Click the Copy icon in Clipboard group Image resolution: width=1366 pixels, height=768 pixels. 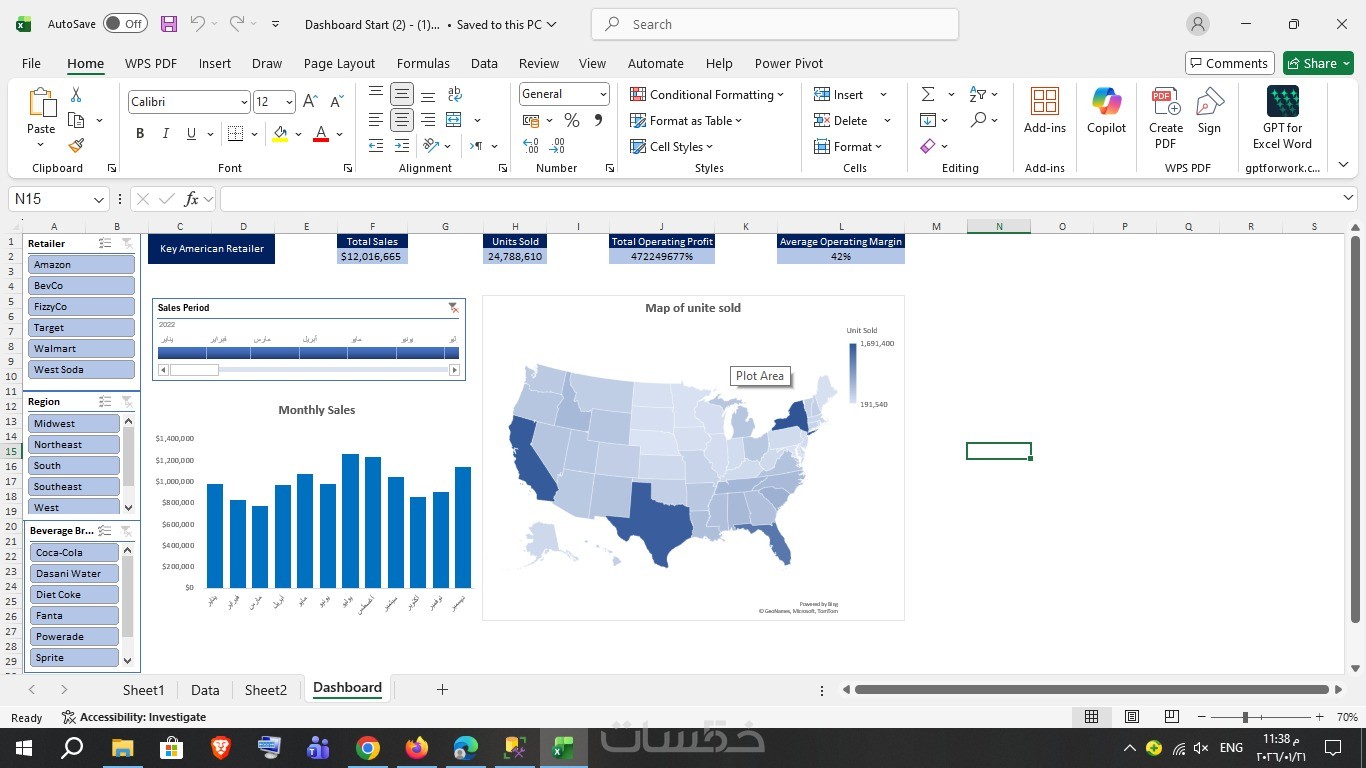tap(76, 120)
